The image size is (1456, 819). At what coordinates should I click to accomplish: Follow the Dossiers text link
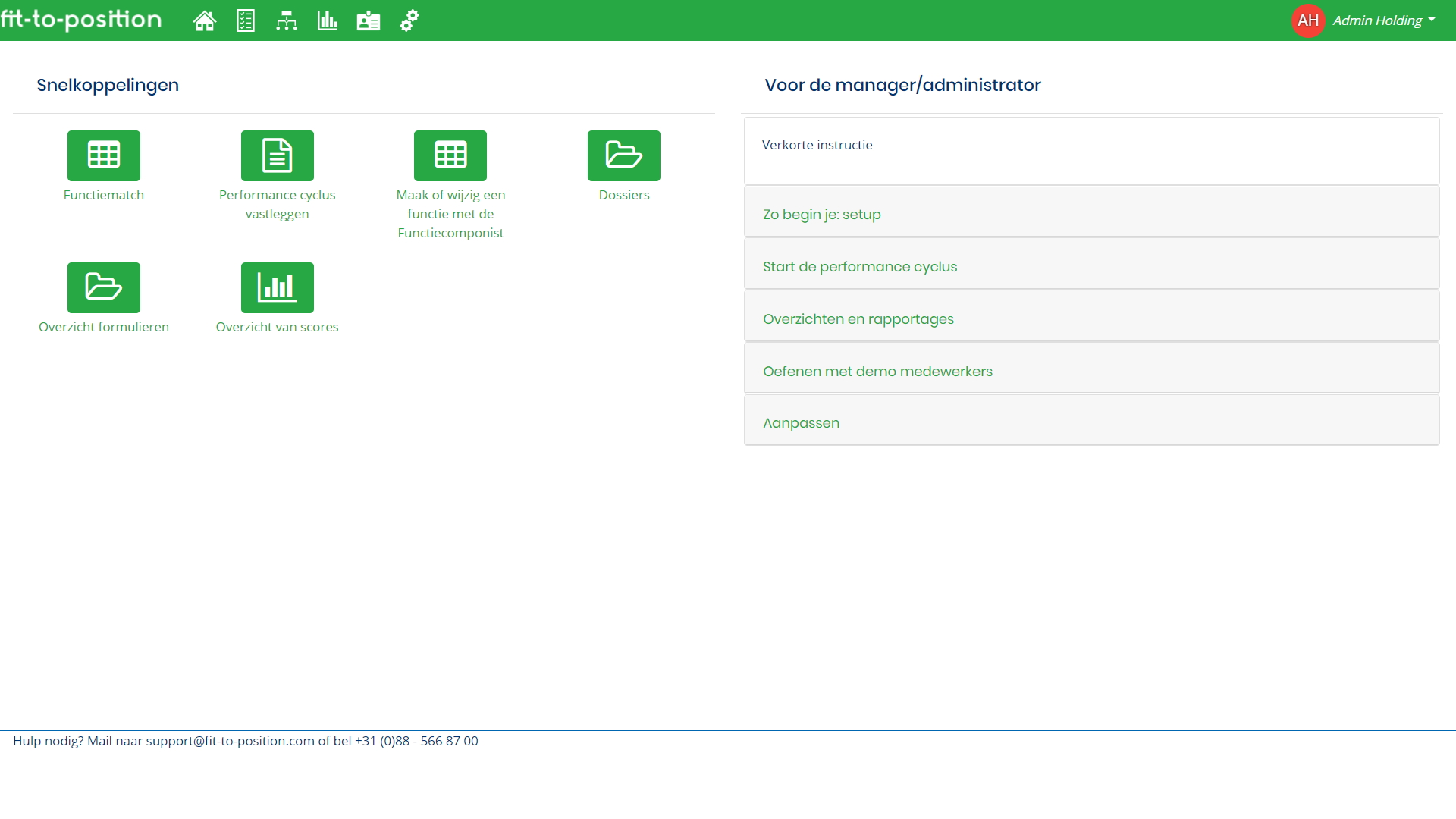[624, 195]
